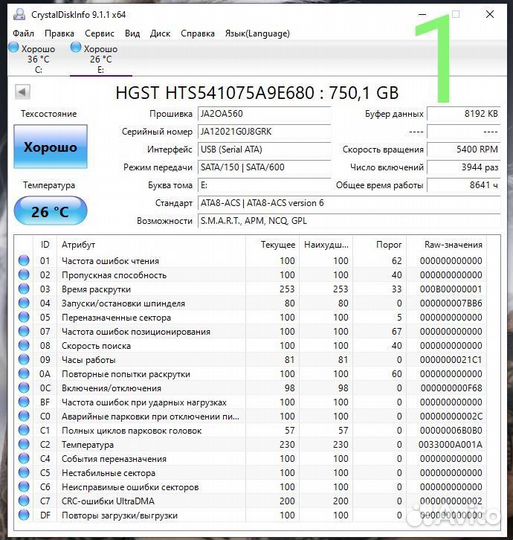
Task: Click the Текущее column header
Action: 273,245
